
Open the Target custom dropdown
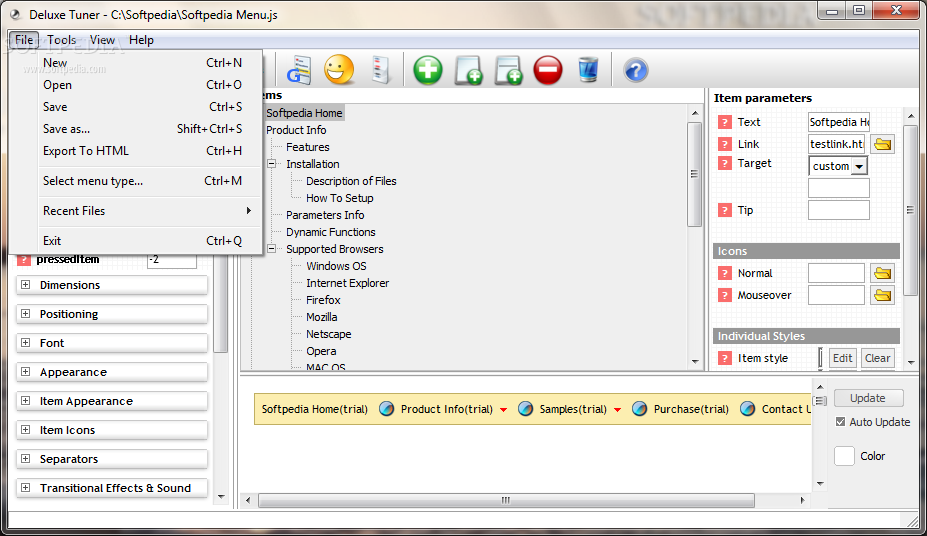(x=860, y=166)
